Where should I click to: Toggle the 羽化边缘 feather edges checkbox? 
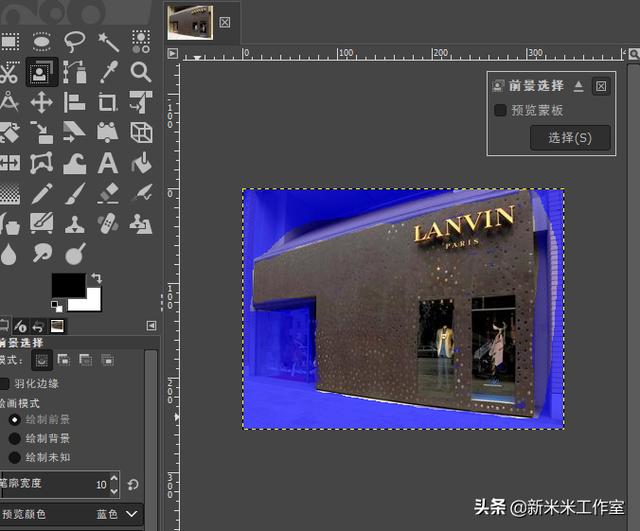[x=4, y=384]
